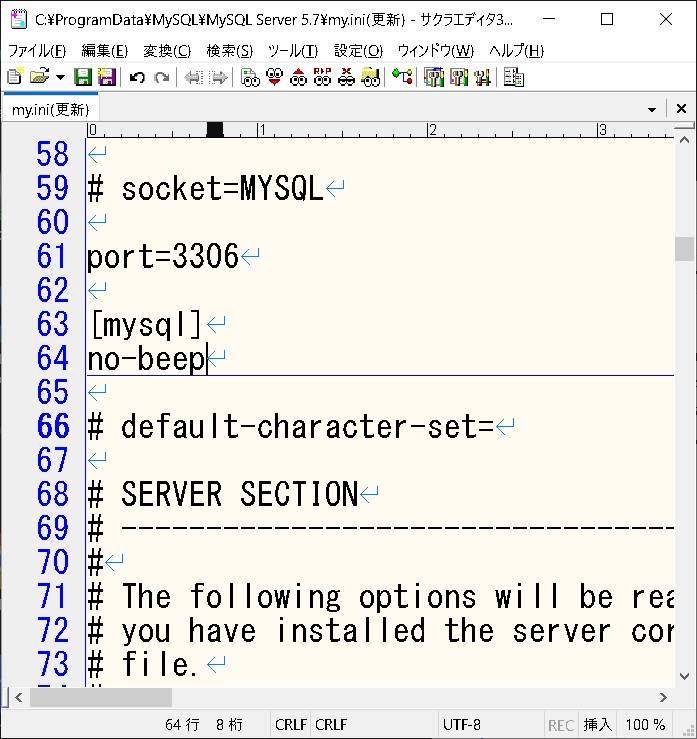The width and height of the screenshot is (697, 739).
Task: Click line number 61 in gutter
Action: [x=53, y=255]
